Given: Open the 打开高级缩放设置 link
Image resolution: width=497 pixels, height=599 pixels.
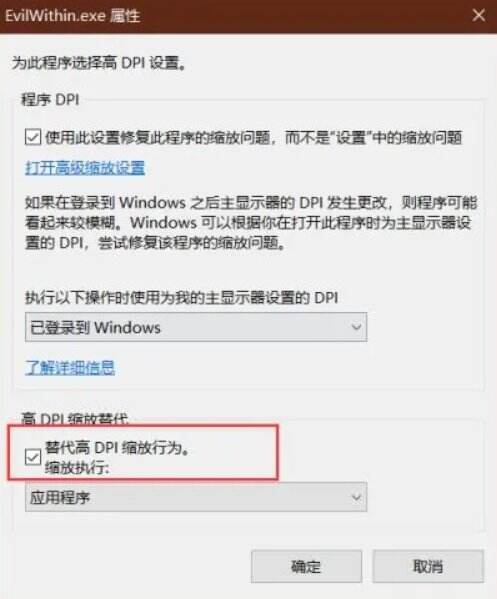Looking at the screenshot, I should 85,168.
